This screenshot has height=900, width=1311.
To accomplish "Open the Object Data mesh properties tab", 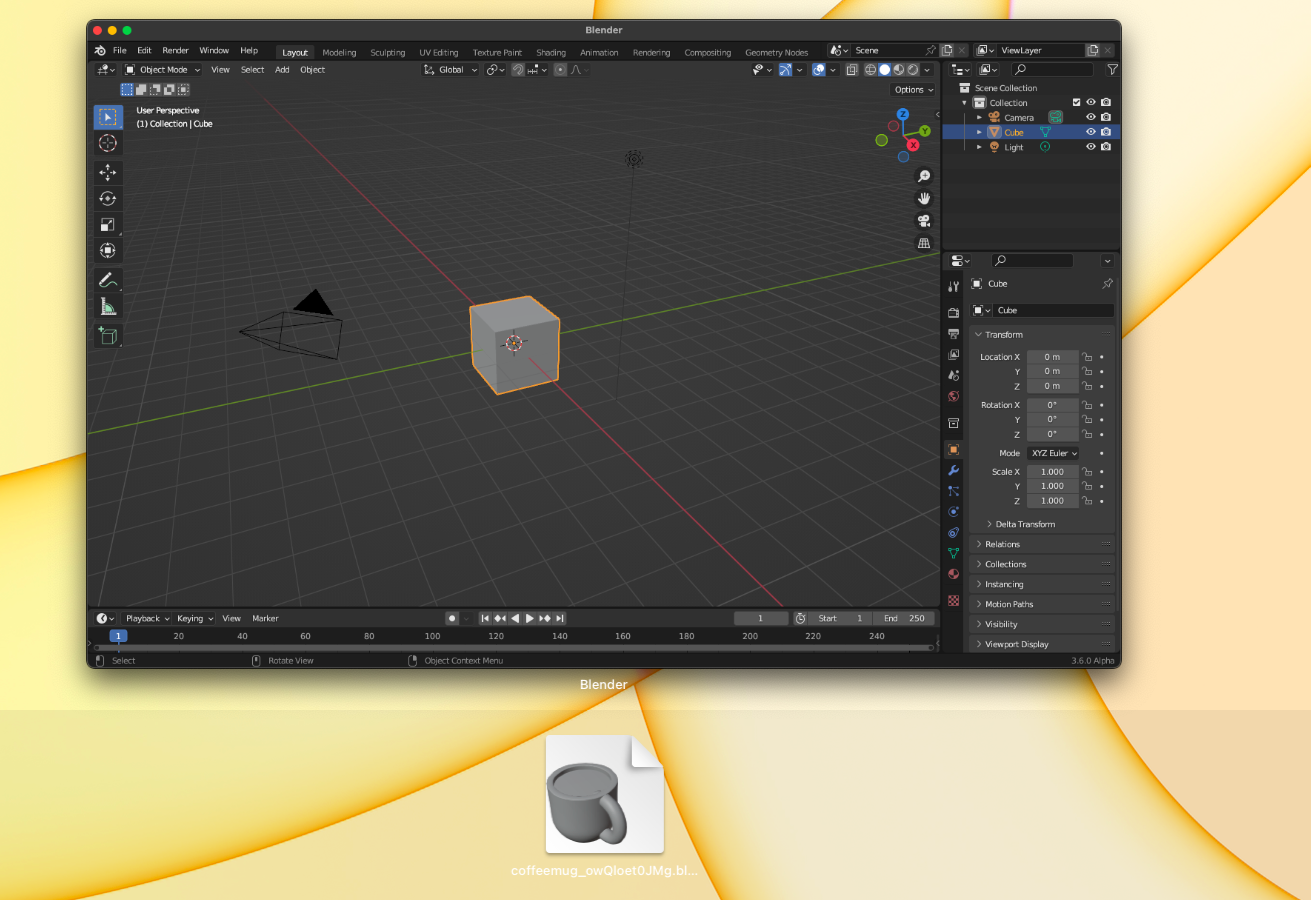I will coord(953,553).
